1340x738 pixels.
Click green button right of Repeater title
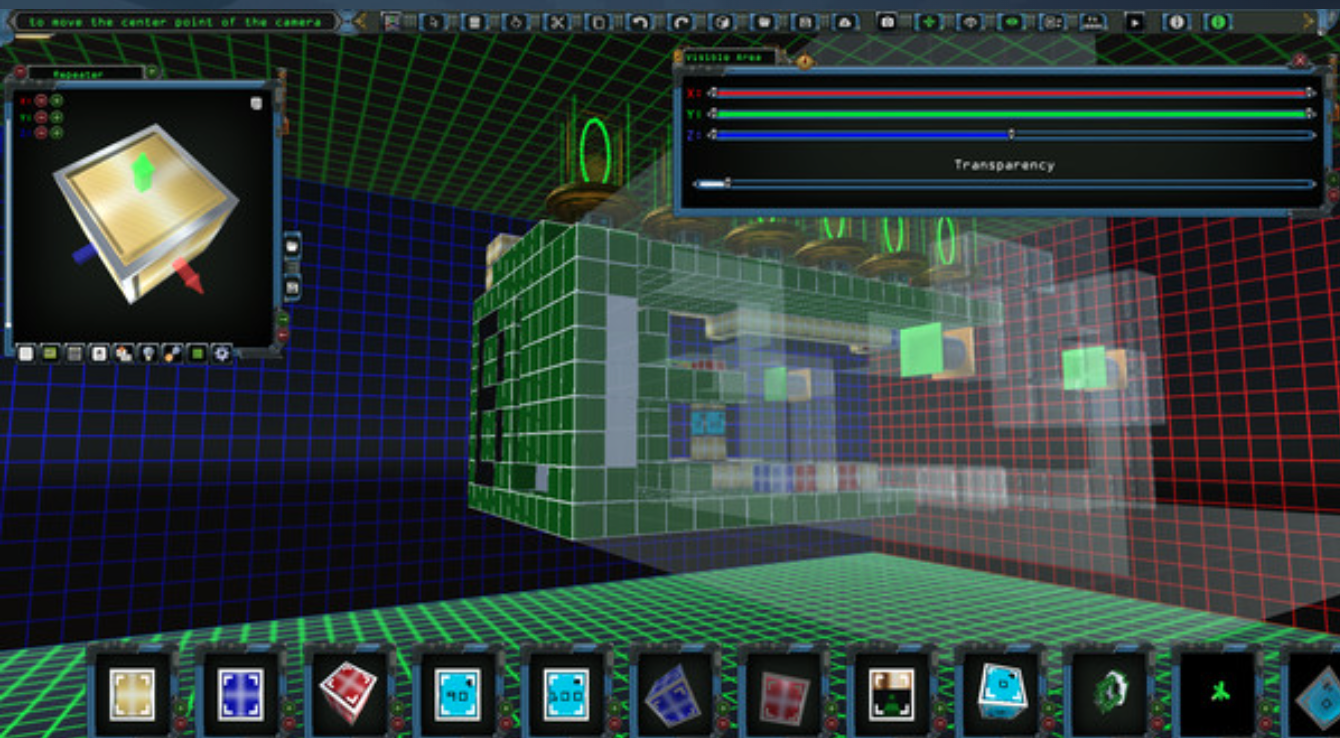tap(151, 72)
